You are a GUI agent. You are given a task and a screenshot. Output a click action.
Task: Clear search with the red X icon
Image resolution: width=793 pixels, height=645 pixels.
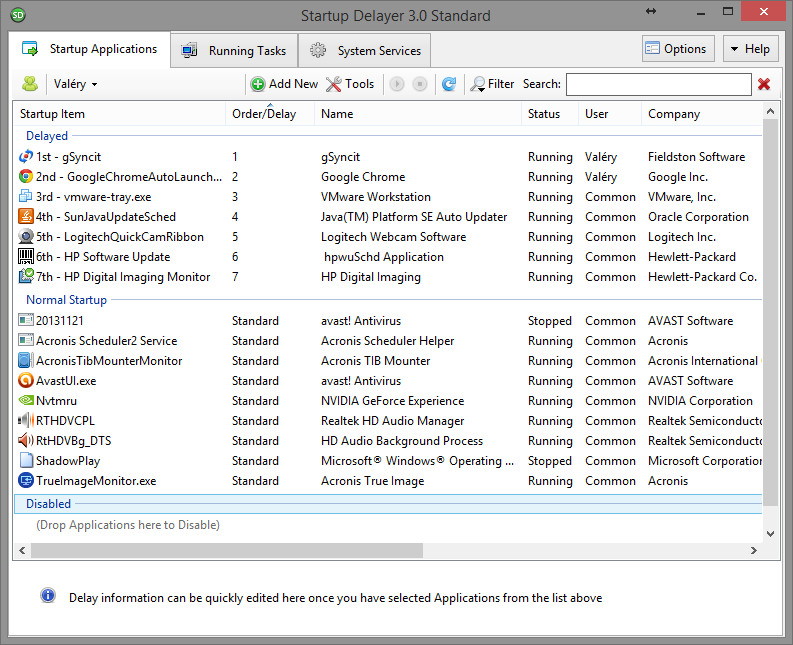tap(764, 84)
